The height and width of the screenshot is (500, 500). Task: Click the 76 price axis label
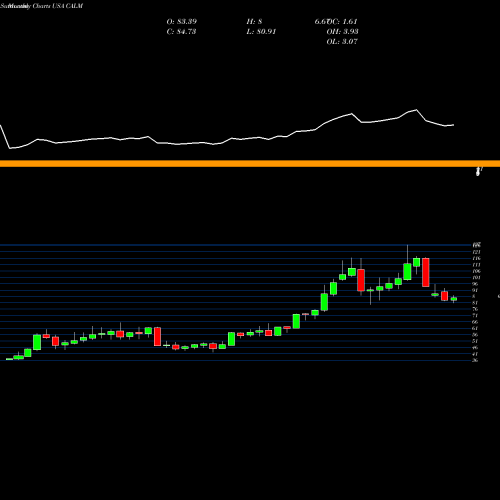[x=475, y=309]
